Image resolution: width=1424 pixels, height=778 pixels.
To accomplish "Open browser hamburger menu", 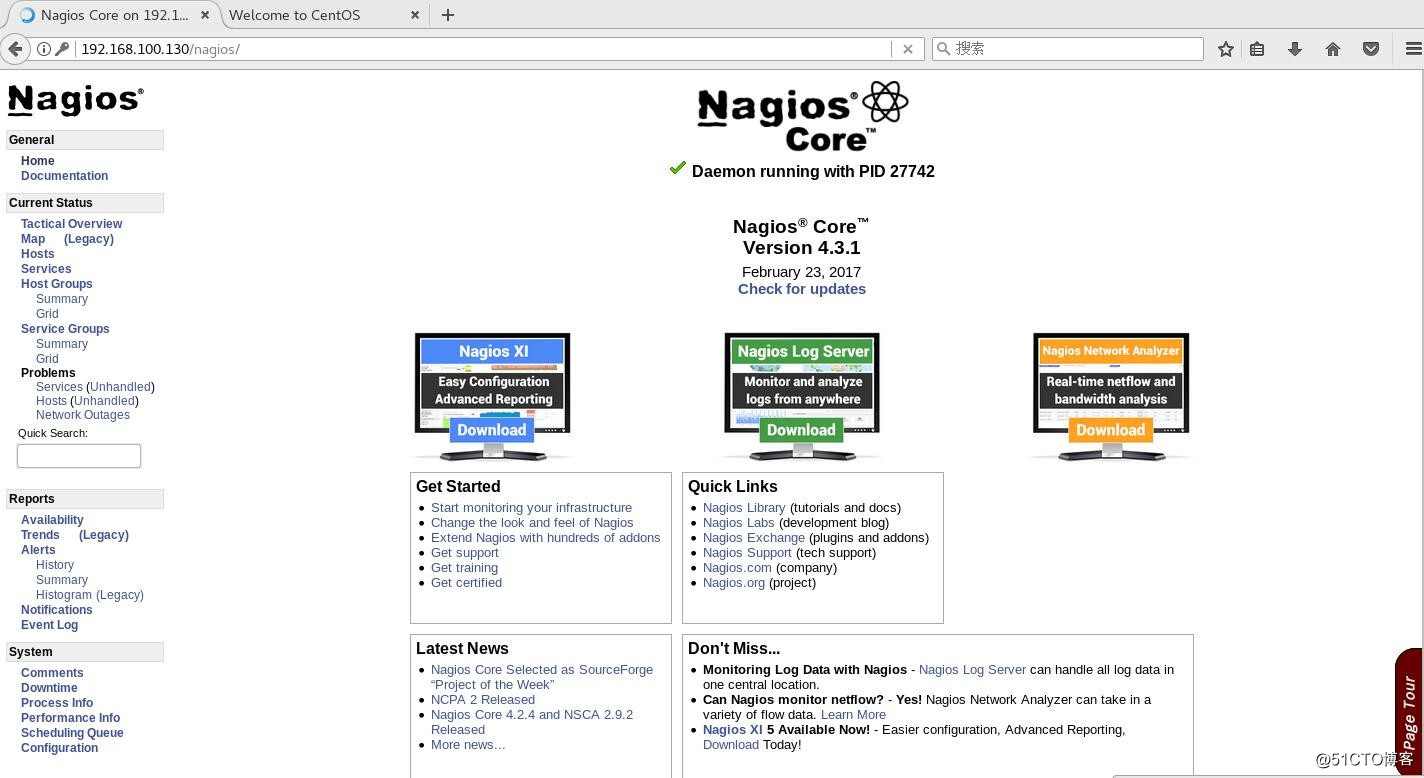I will click(x=1413, y=49).
